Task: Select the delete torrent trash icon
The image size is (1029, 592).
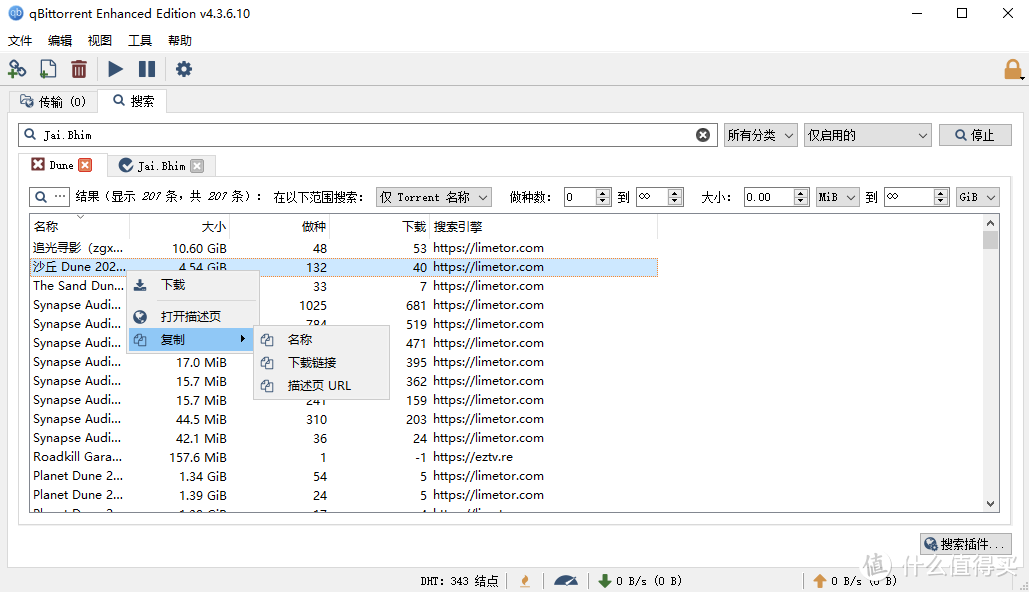Action: pos(79,69)
